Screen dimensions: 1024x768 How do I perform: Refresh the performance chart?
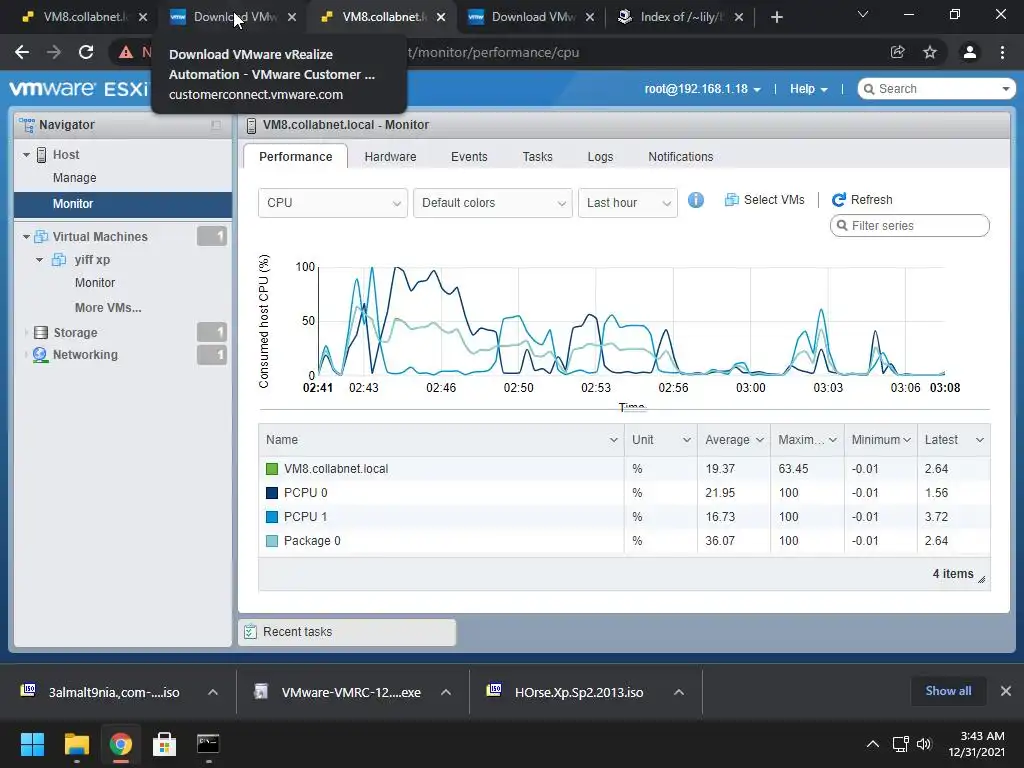862,200
